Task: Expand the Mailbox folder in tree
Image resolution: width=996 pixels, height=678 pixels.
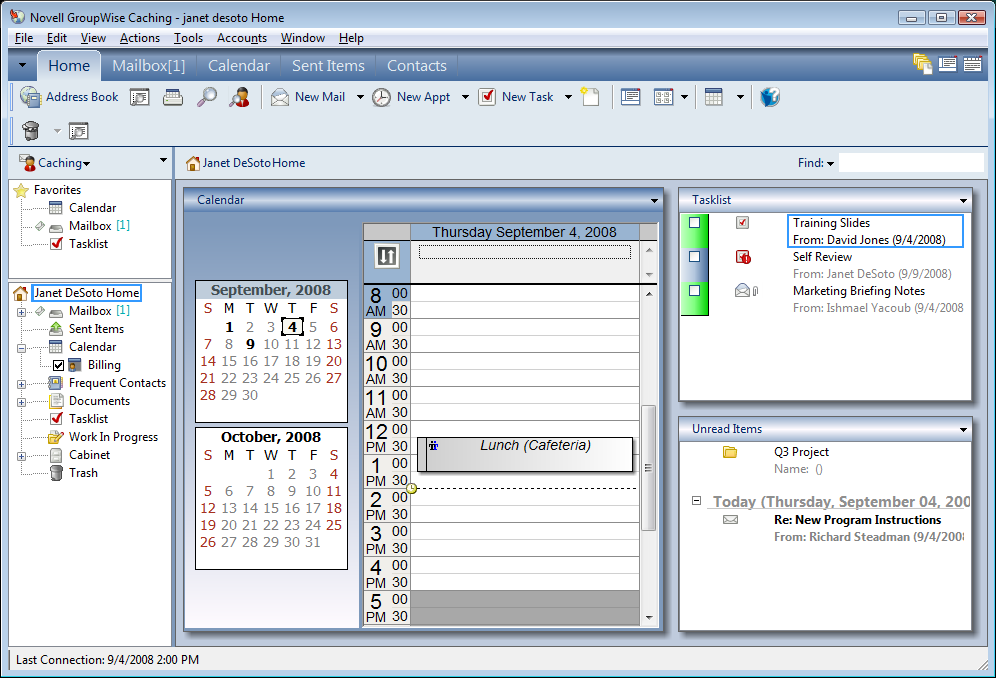Action: point(21,312)
